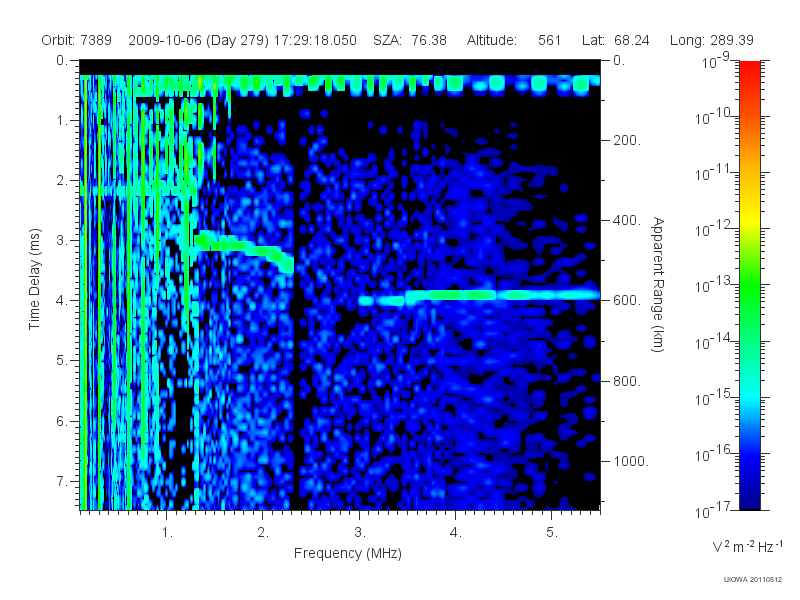Click the 'Orbit: 7389' header text
Viewport: 800px width, 600px height.
point(77,40)
